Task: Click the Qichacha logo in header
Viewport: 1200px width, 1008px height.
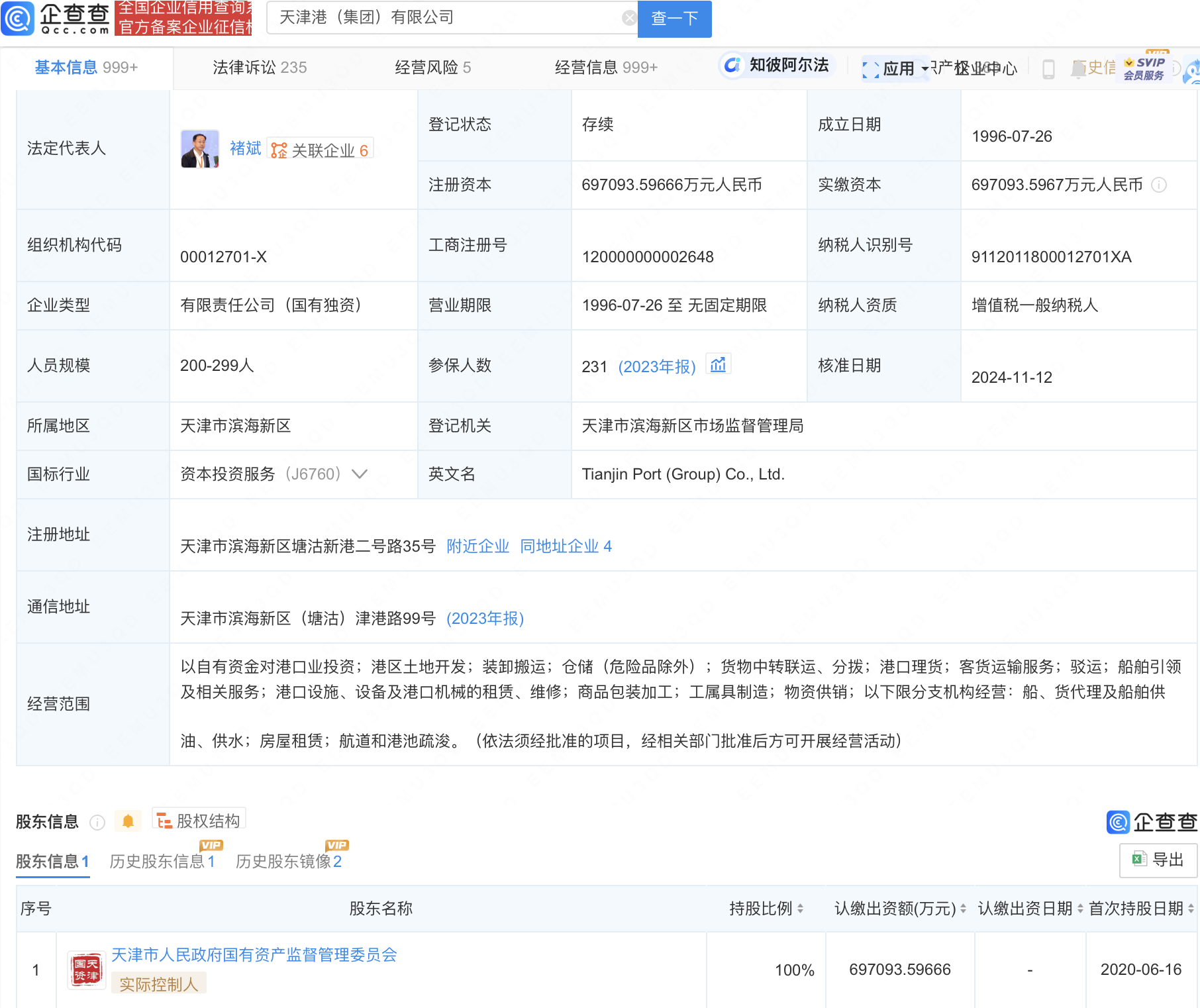Action: [x=56, y=18]
